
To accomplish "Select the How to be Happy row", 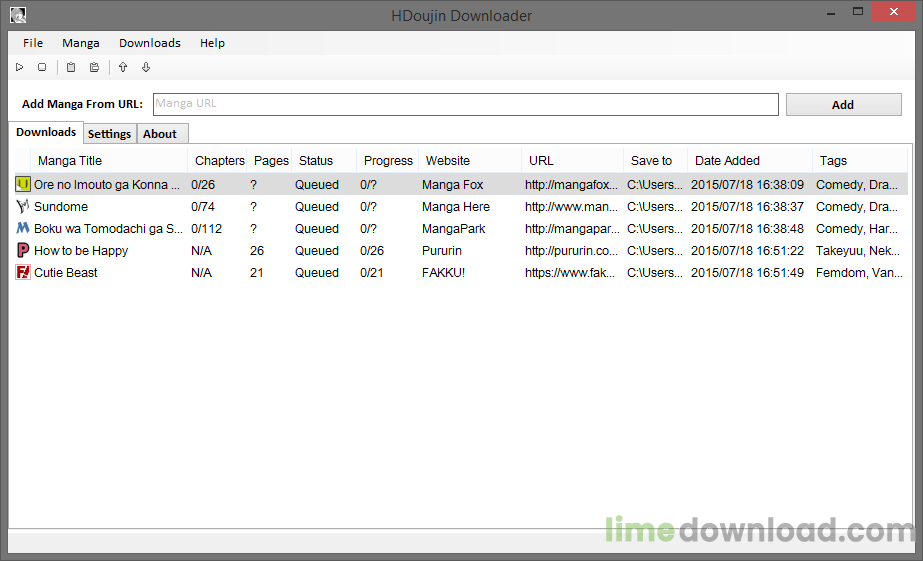I will pos(461,250).
